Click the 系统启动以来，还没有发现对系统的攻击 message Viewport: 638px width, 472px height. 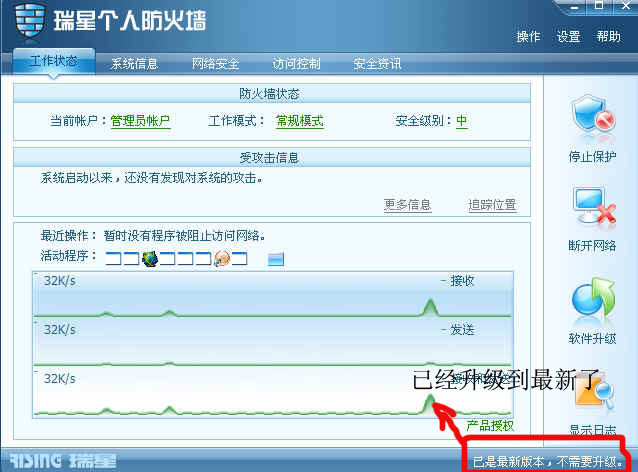tap(151, 178)
